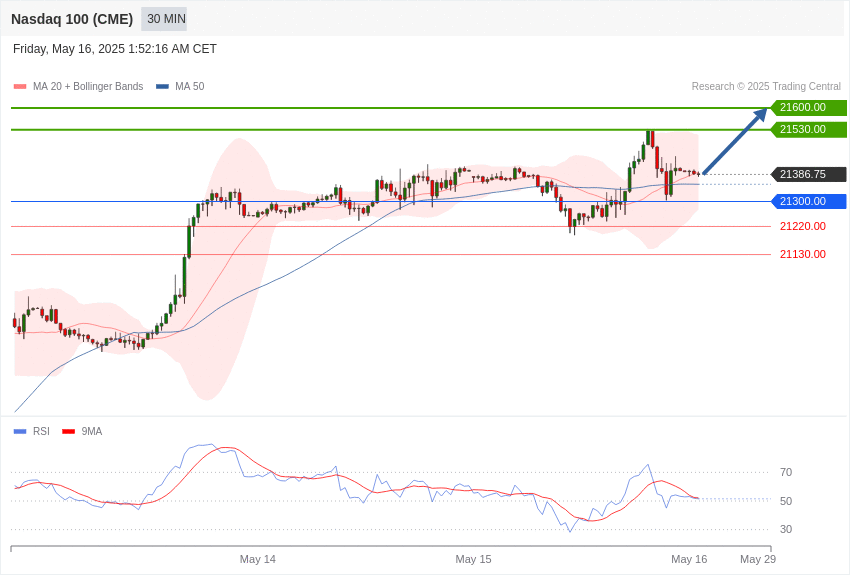Image resolution: width=850 pixels, height=576 pixels.
Task: Click the 21130.00 red support value
Action: tap(803, 254)
